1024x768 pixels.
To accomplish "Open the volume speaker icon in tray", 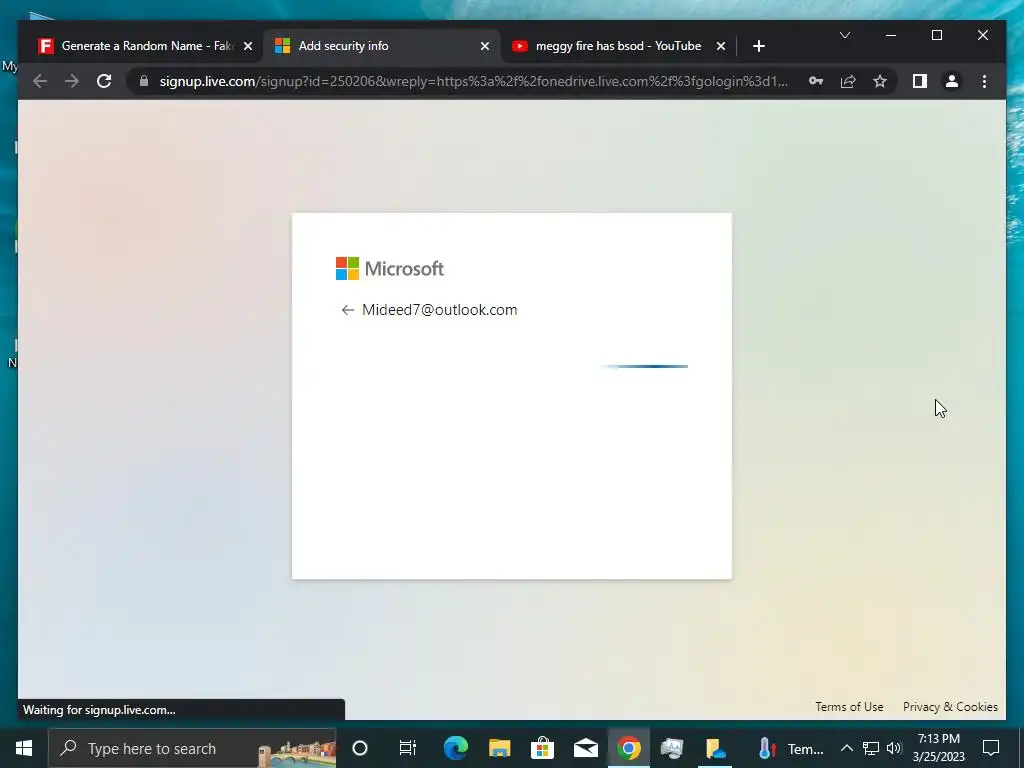I will pos(894,748).
